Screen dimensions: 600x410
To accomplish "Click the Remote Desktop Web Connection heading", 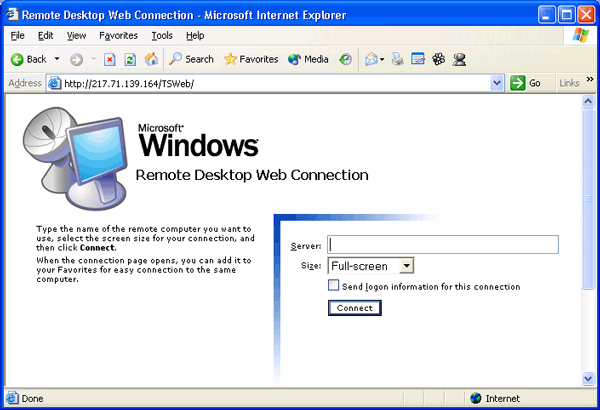I will (252, 175).
